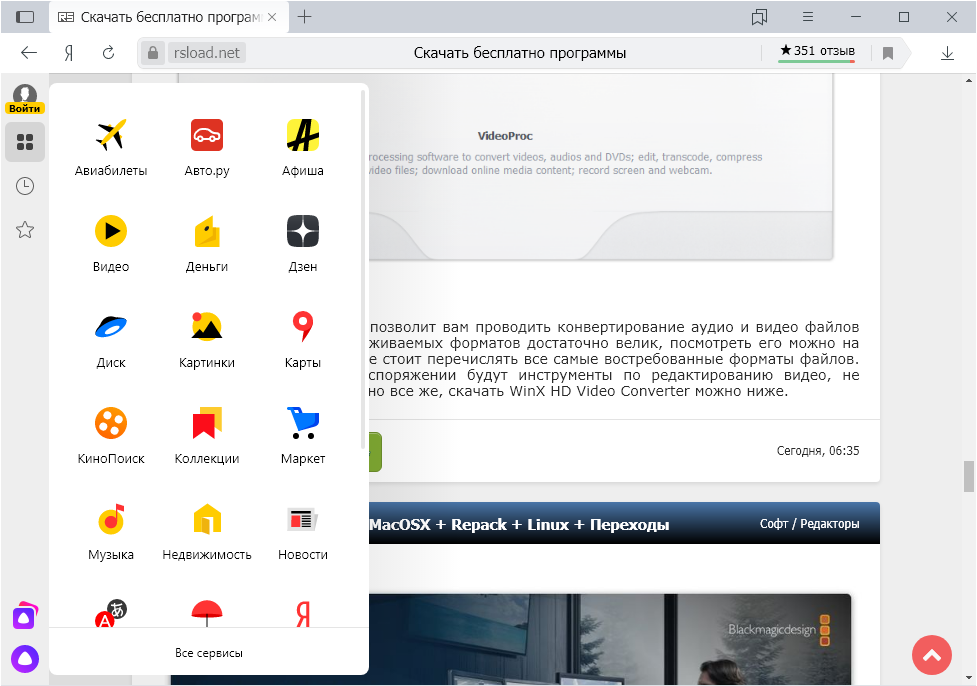Reload the page

point(108,53)
